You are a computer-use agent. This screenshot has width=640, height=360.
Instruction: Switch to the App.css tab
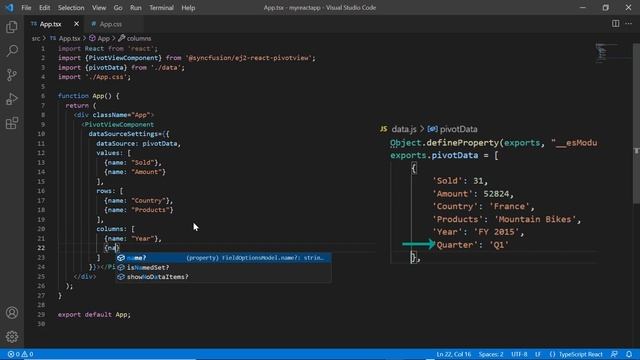tap(111, 24)
